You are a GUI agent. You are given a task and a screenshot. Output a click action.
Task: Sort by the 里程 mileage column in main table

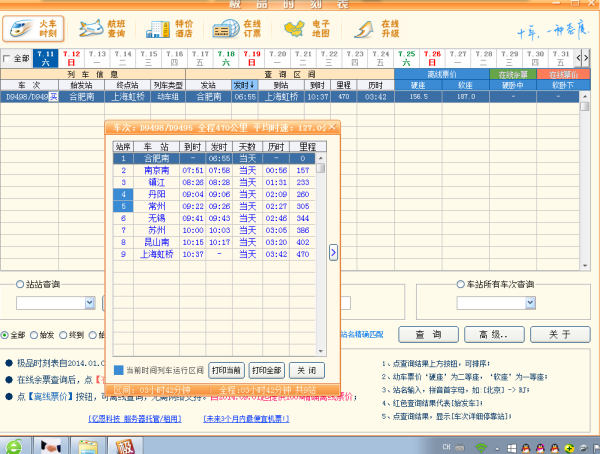click(344, 85)
